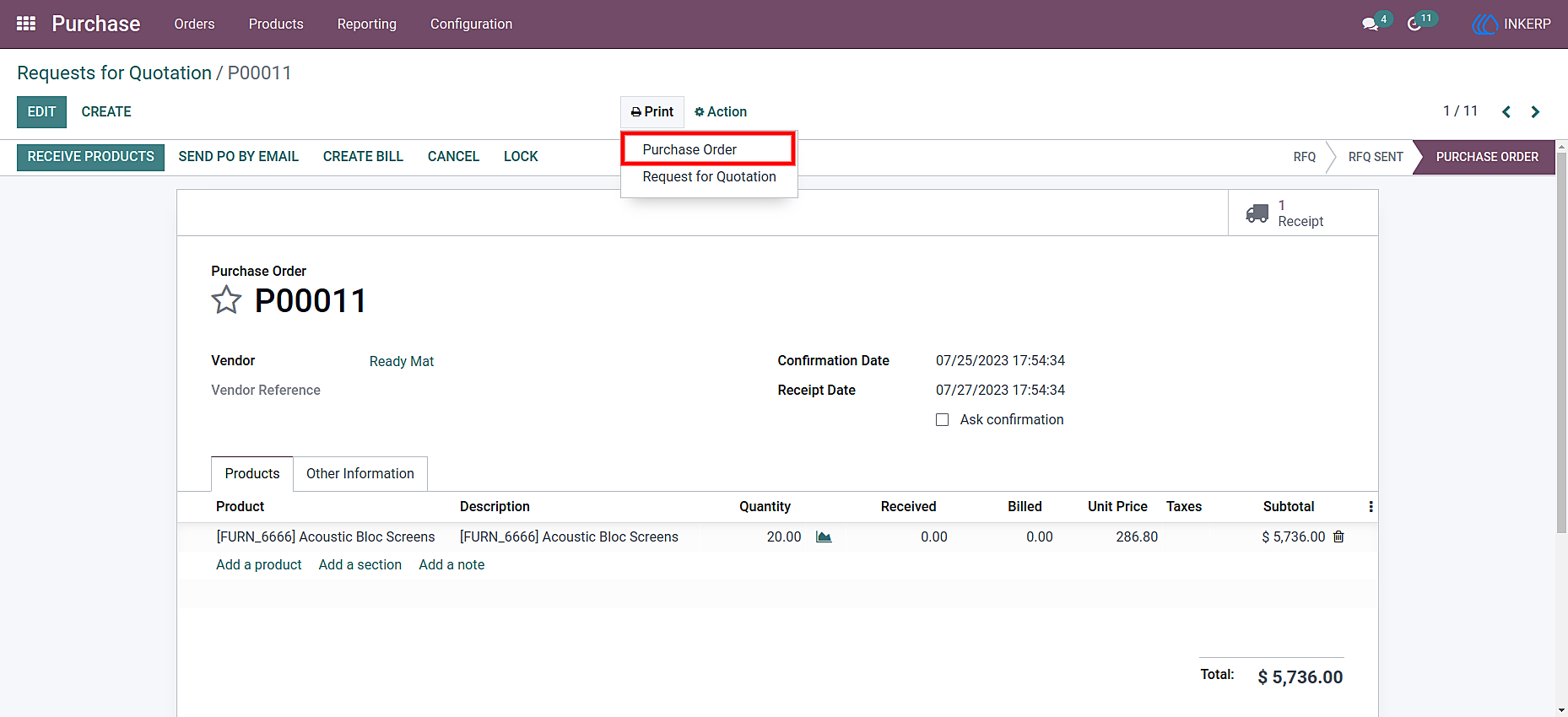Open the Orders menu
Image resolution: width=1568 pixels, height=717 pixels.
click(x=194, y=24)
